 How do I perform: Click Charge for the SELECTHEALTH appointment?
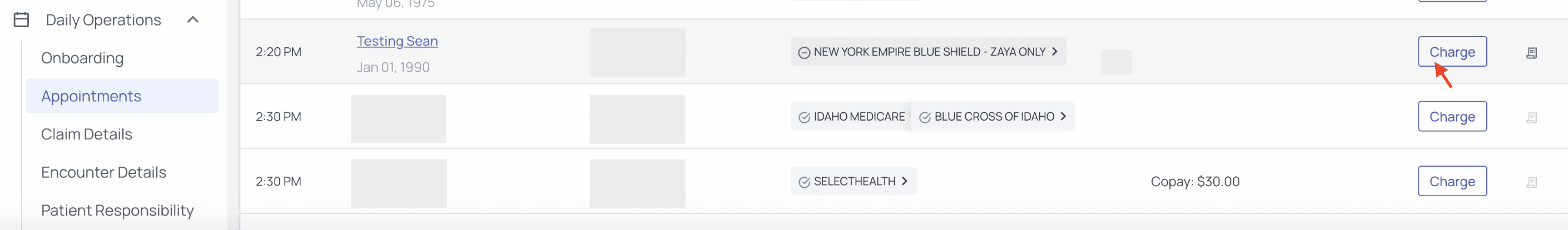(x=1452, y=181)
